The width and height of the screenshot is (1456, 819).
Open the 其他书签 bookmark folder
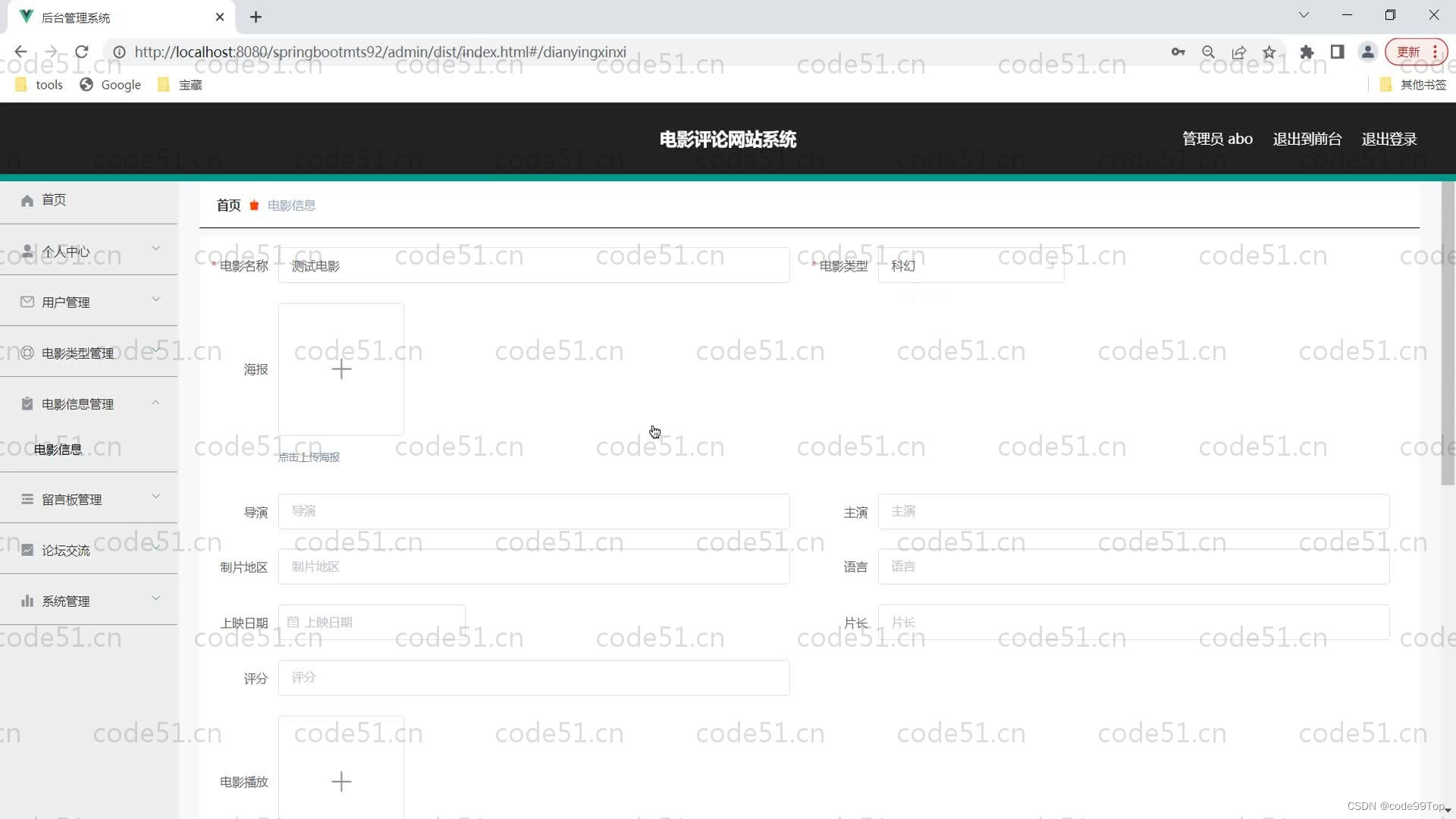[x=1414, y=84]
